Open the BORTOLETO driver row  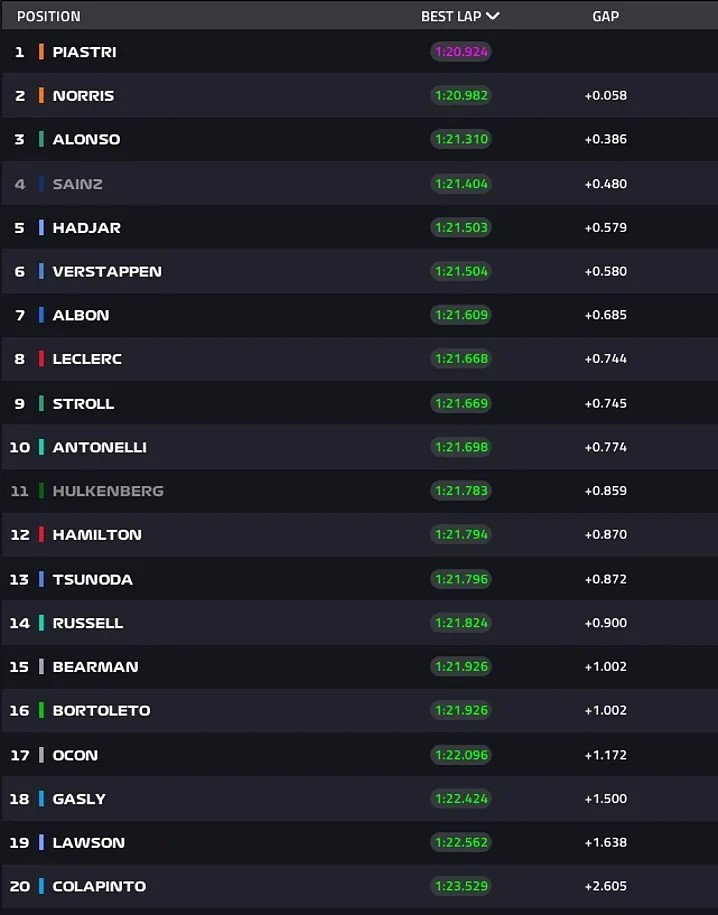click(101, 710)
